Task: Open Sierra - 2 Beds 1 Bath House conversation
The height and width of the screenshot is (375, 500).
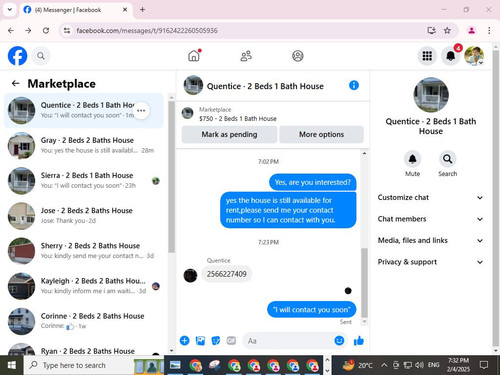Action: tap(84, 180)
